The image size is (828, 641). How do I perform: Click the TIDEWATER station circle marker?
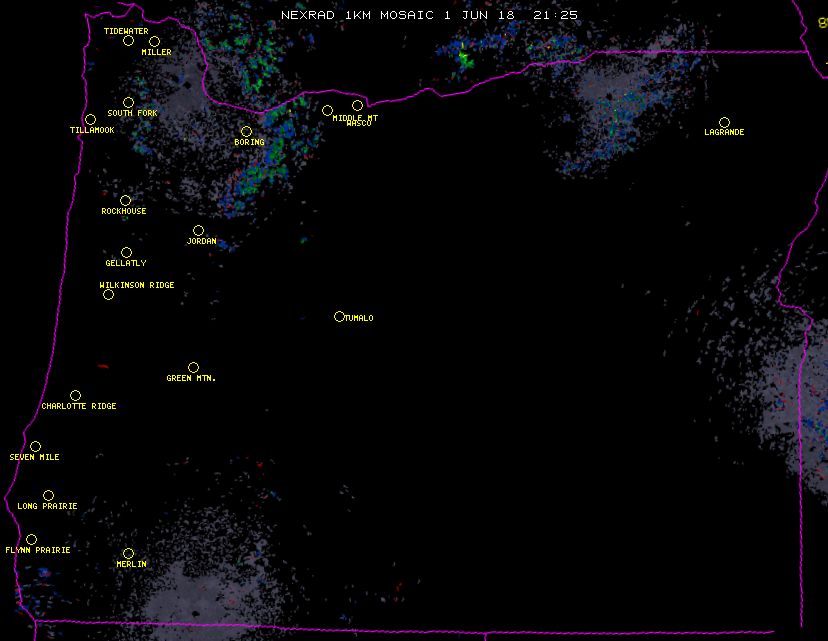(128, 40)
